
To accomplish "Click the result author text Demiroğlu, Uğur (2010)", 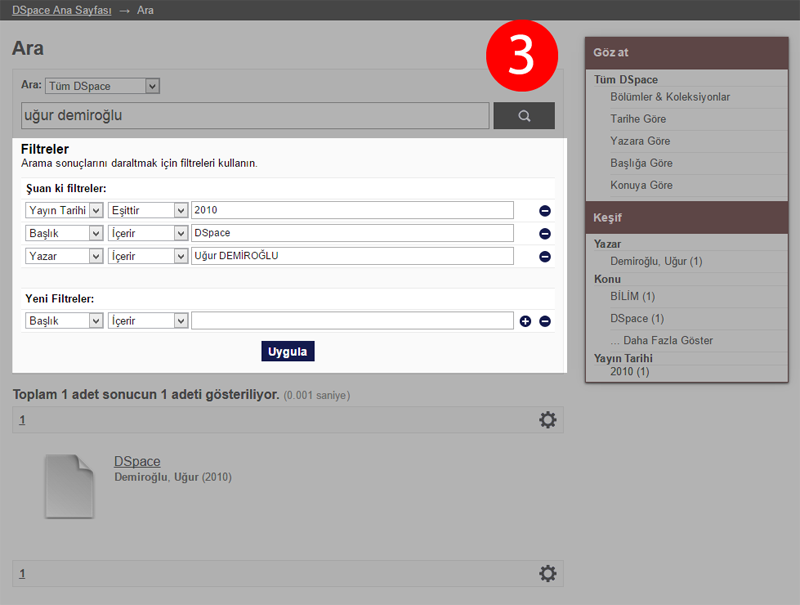I will coord(173,477).
